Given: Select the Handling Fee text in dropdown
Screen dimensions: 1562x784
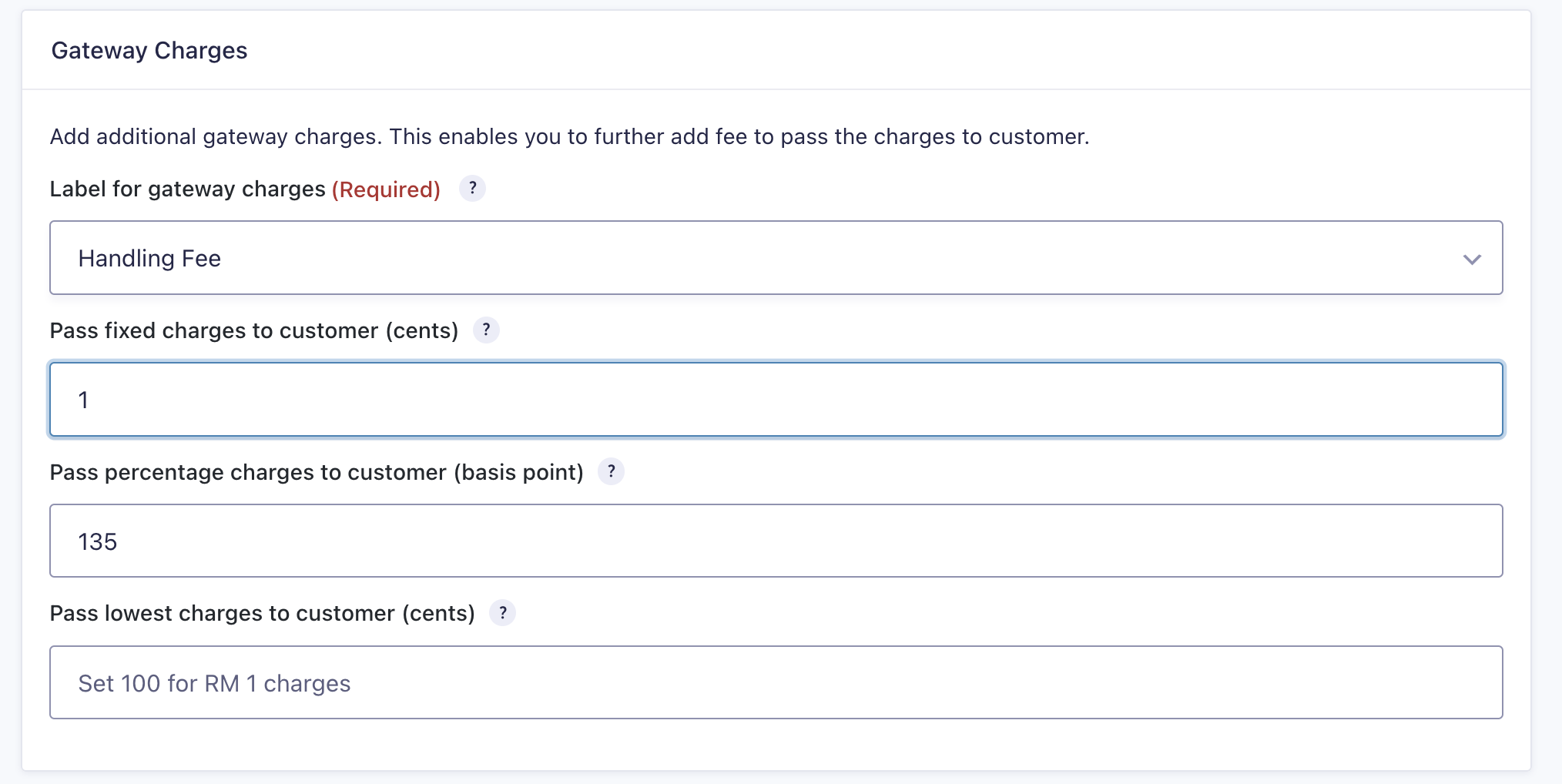Looking at the screenshot, I should [x=149, y=259].
